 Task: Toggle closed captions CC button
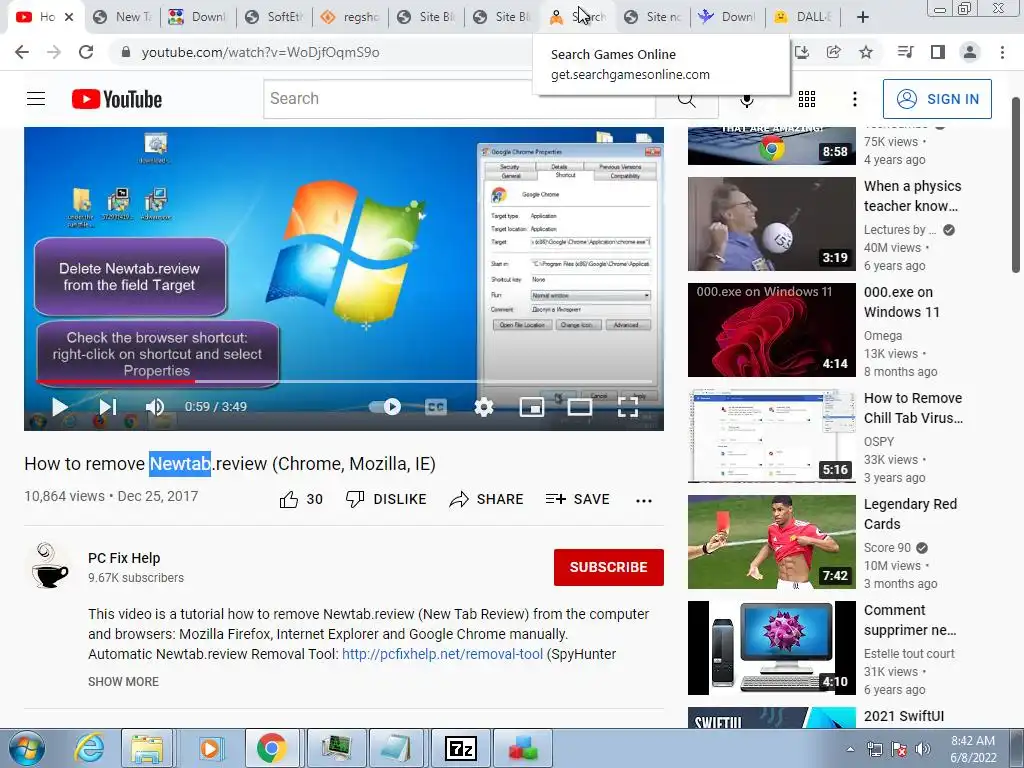[x=436, y=407]
